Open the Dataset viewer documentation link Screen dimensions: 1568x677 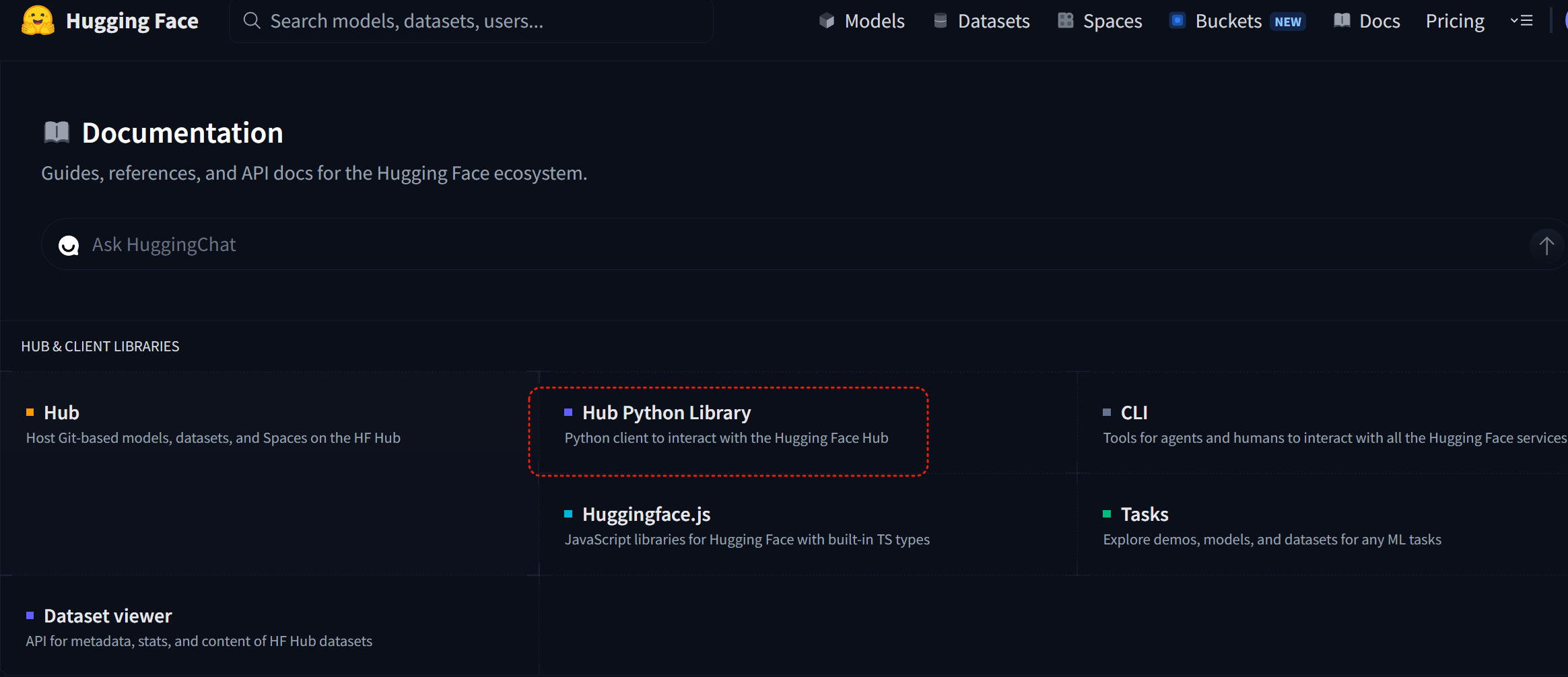(108, 616)
